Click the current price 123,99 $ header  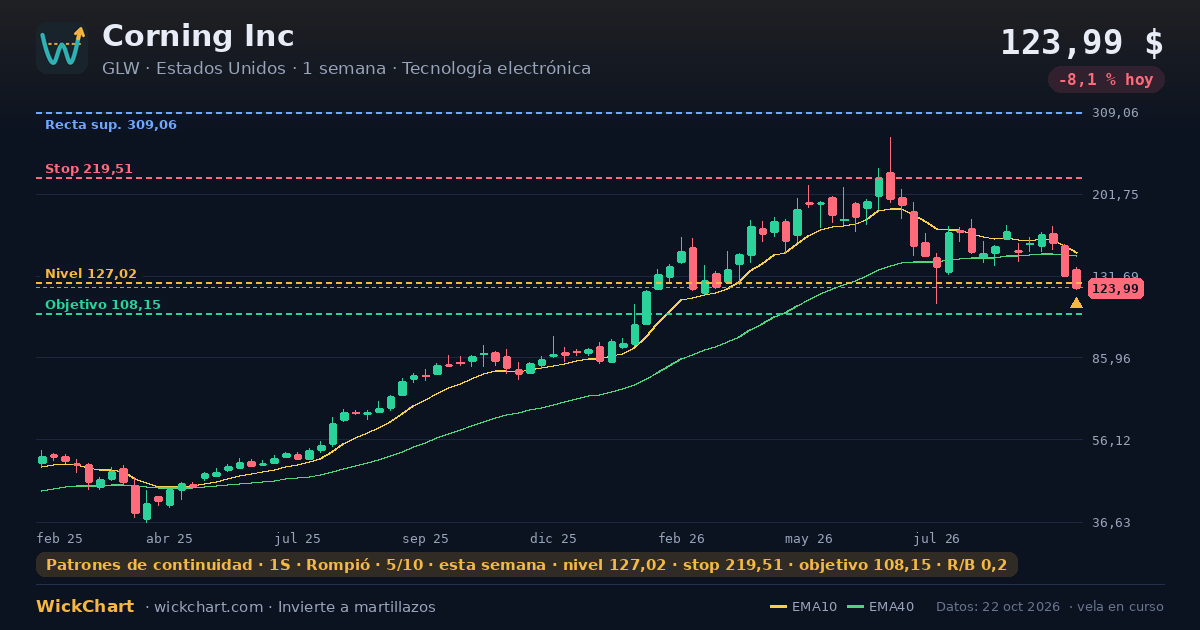click(x=1082, y=43)
